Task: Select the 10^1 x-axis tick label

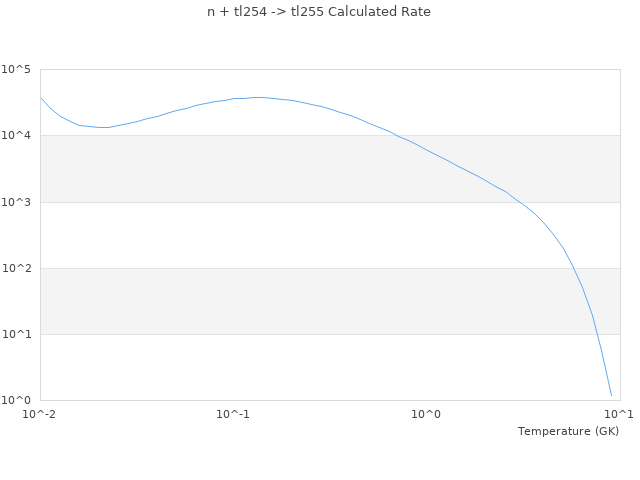Action: point(618,414)
